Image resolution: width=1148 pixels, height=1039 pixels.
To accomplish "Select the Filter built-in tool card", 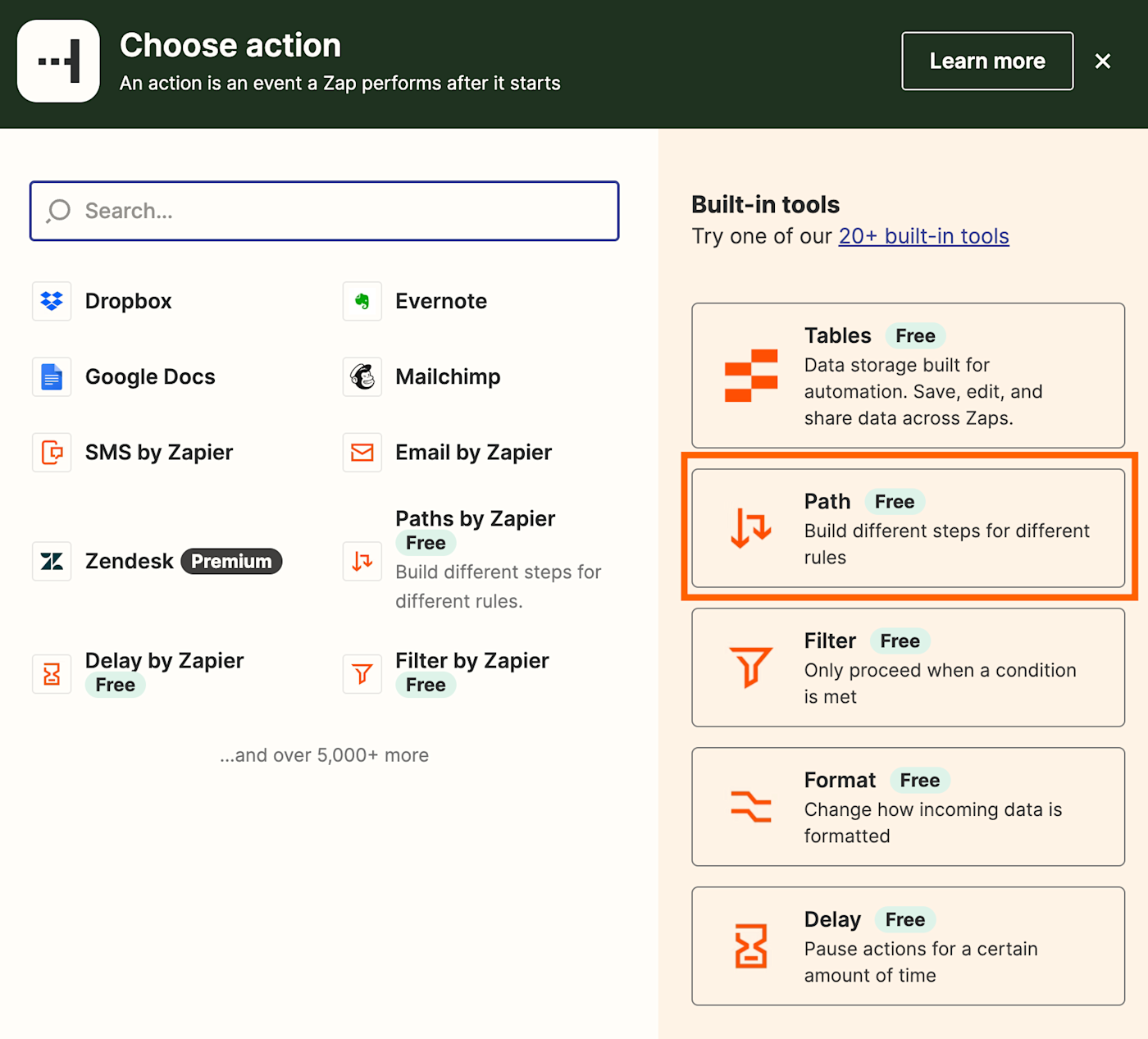I will click(908, 668).
